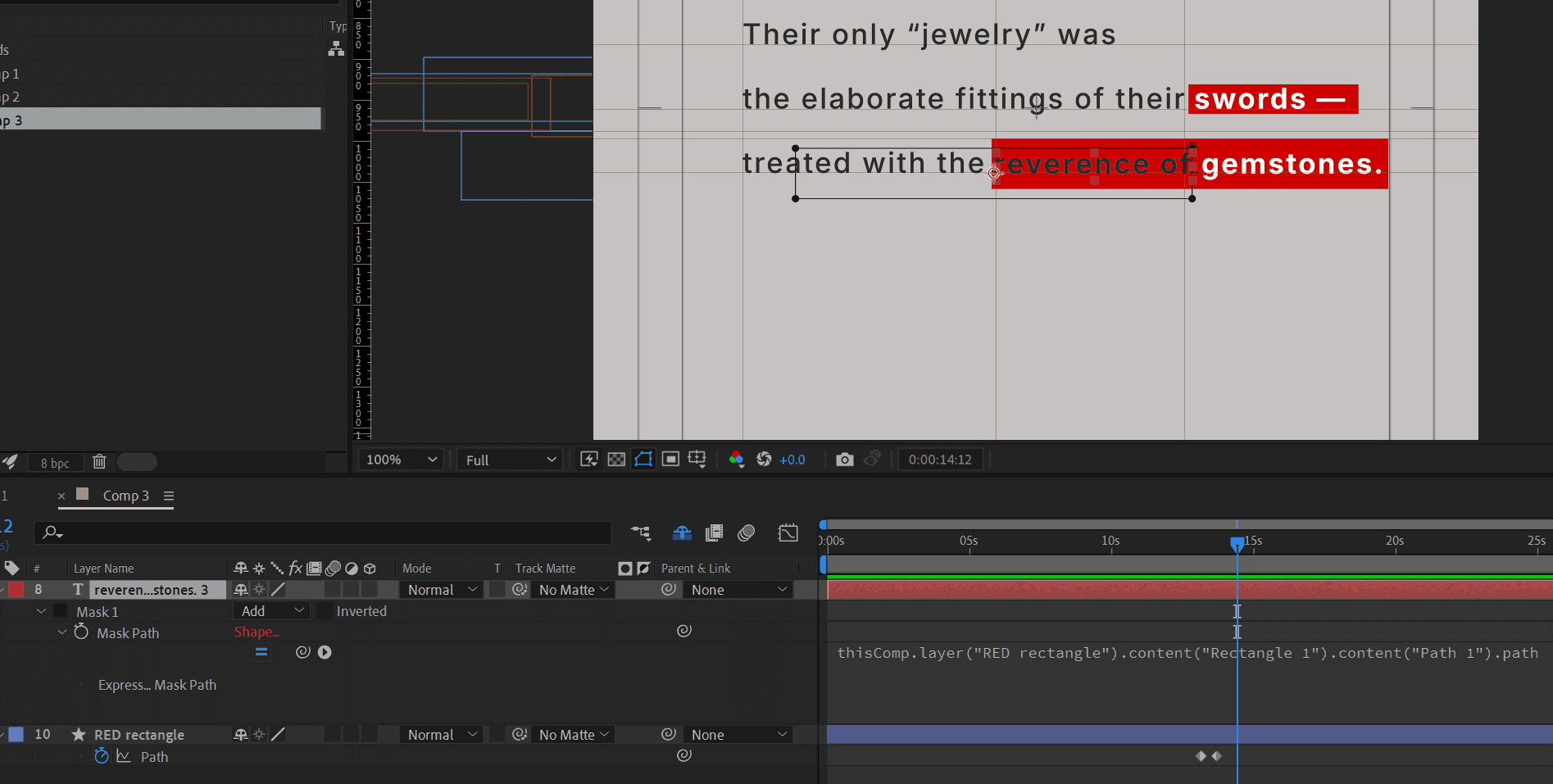Take a snapshot with camera icon
The image size is (1553, 784).
[844, 460]
